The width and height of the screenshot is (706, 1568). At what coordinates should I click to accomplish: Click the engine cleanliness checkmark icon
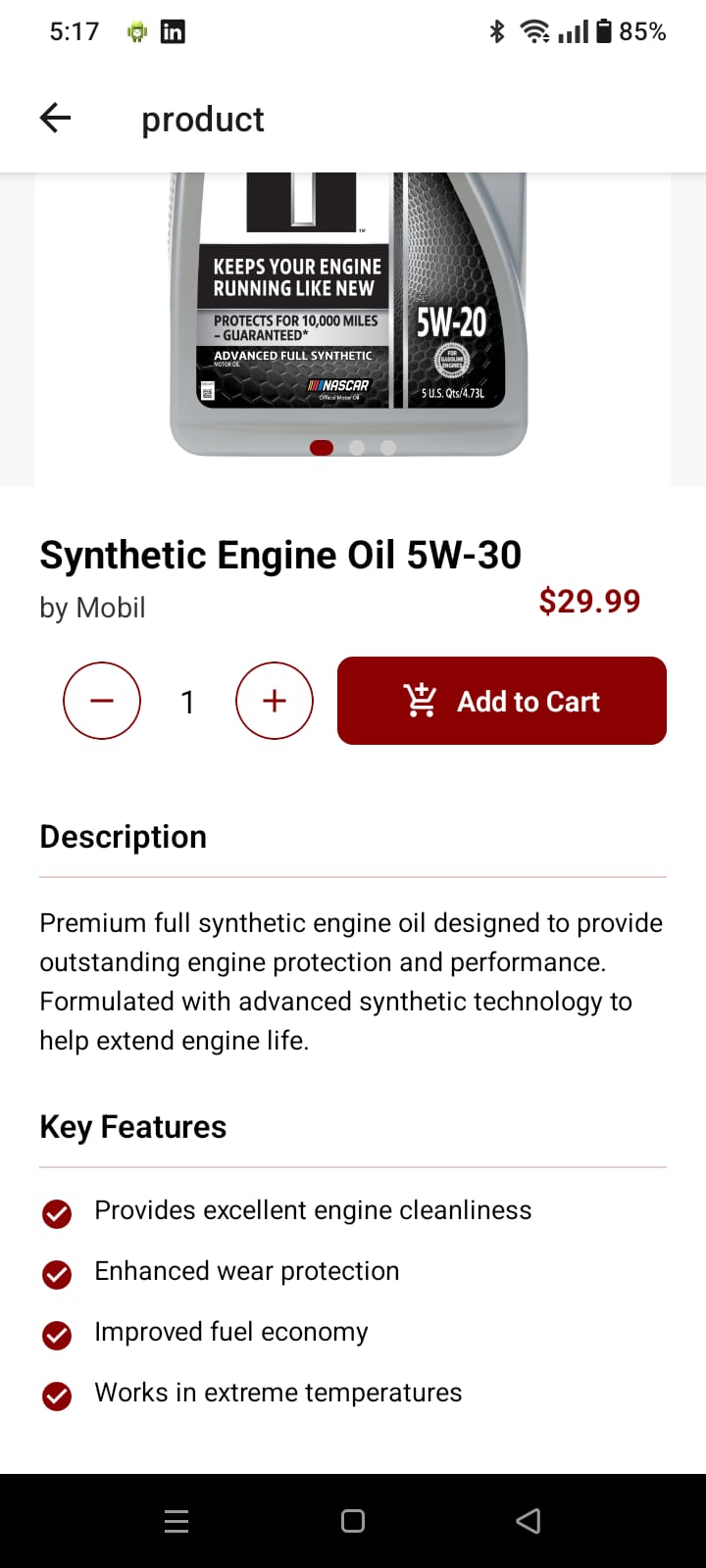tap(57, 1213)
